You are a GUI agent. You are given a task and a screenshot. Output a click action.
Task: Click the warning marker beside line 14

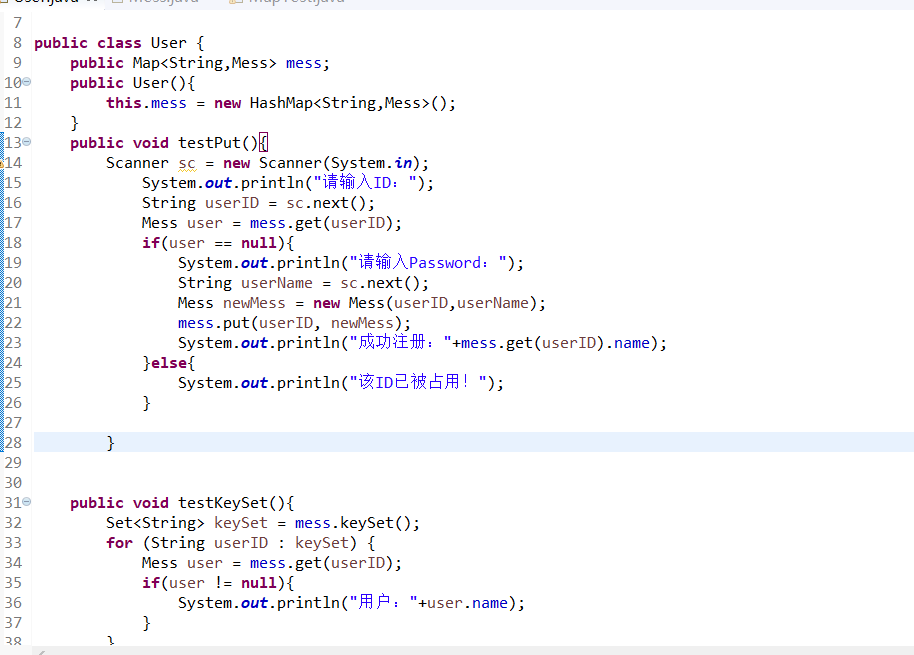[x=2, y=163]
